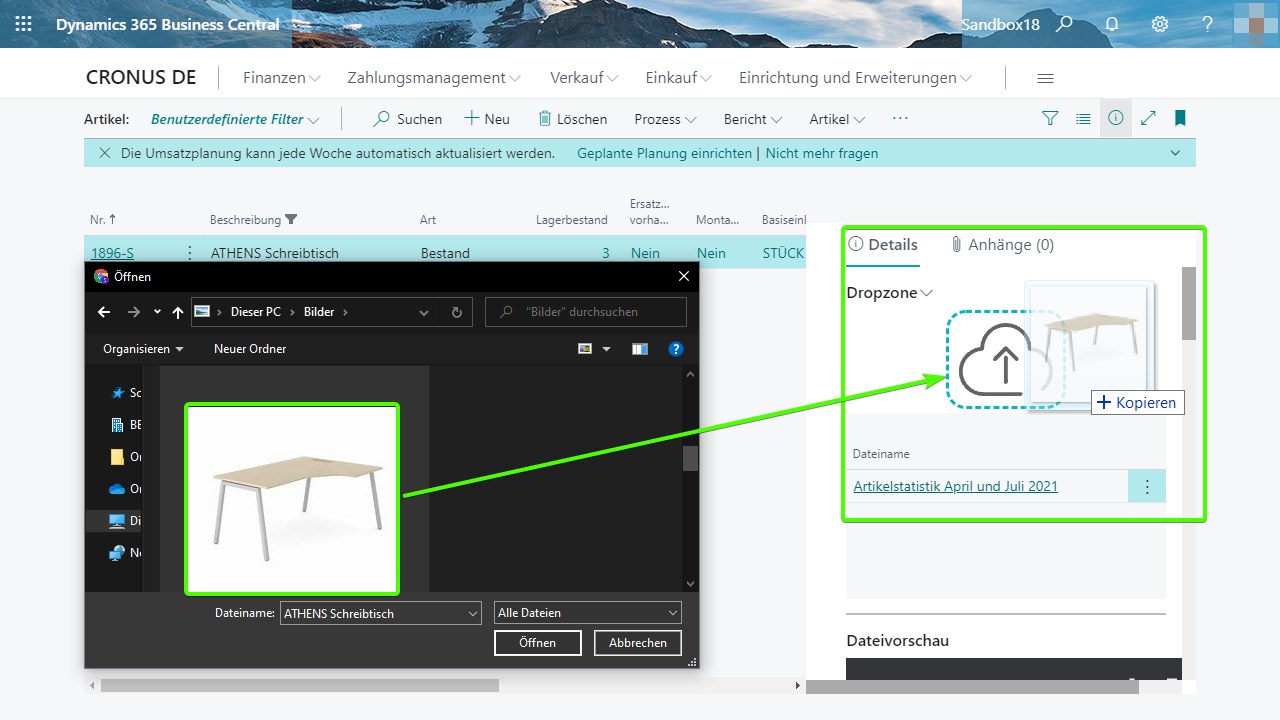Open the app launcher waffle icon

click(x=23, y=24)
